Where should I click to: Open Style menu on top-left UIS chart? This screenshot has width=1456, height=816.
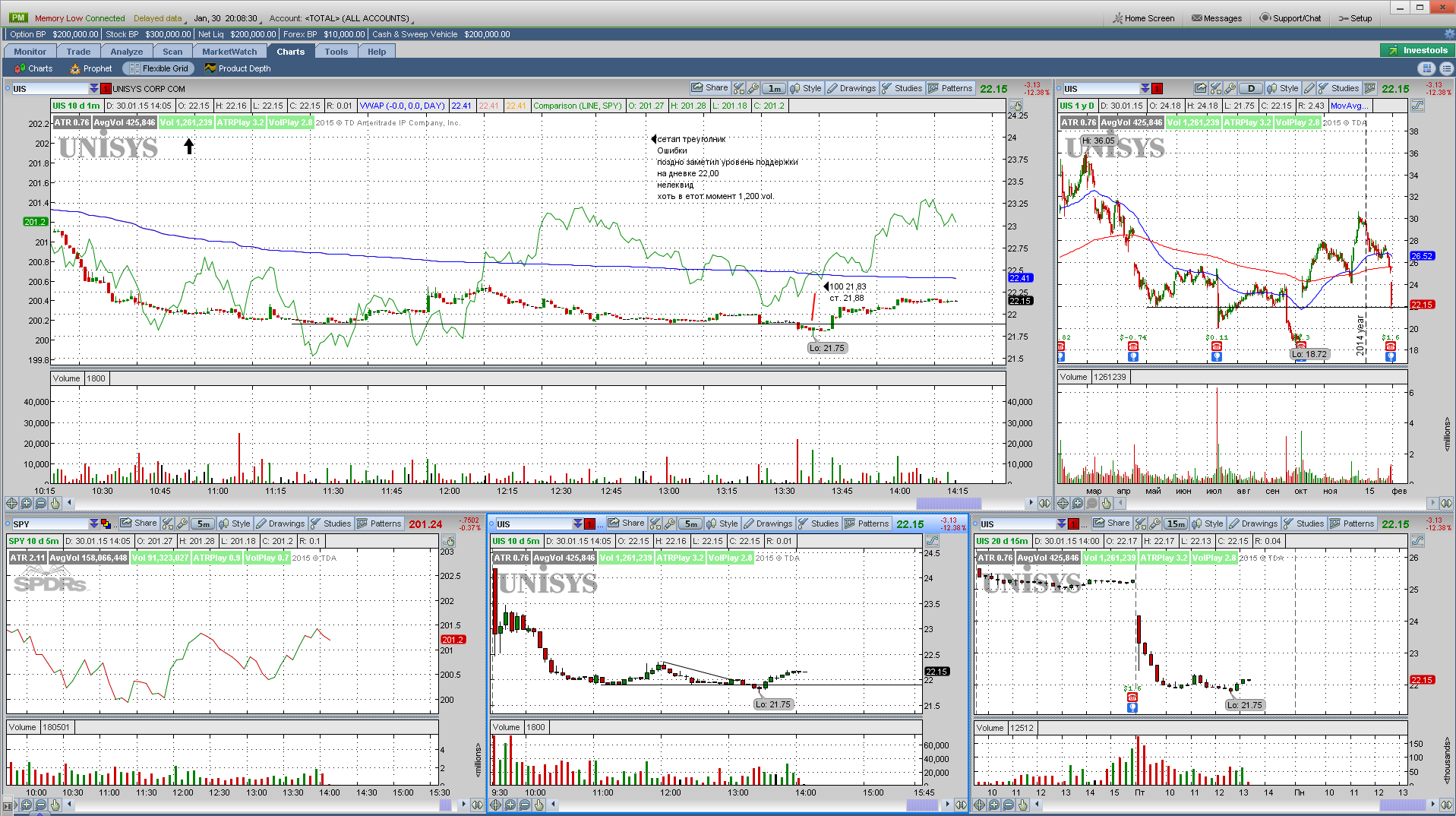coord(806,88)
